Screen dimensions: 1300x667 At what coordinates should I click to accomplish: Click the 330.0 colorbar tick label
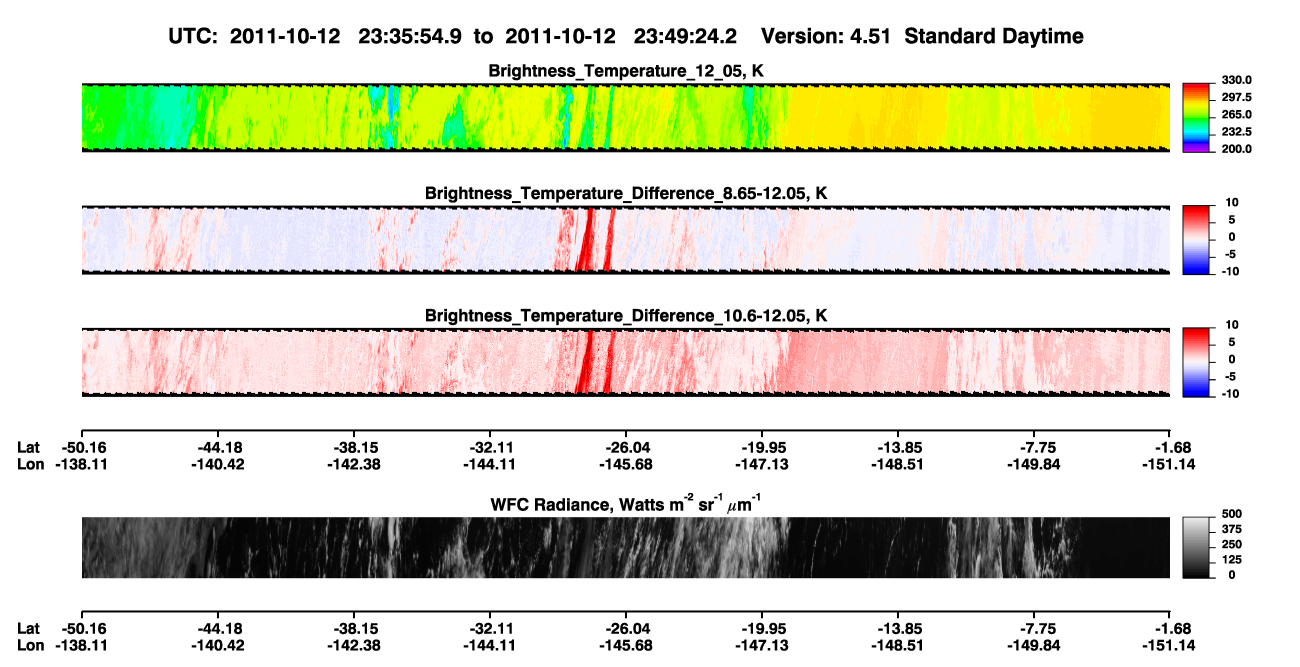pyautogui.click(x=1236, y=80)
